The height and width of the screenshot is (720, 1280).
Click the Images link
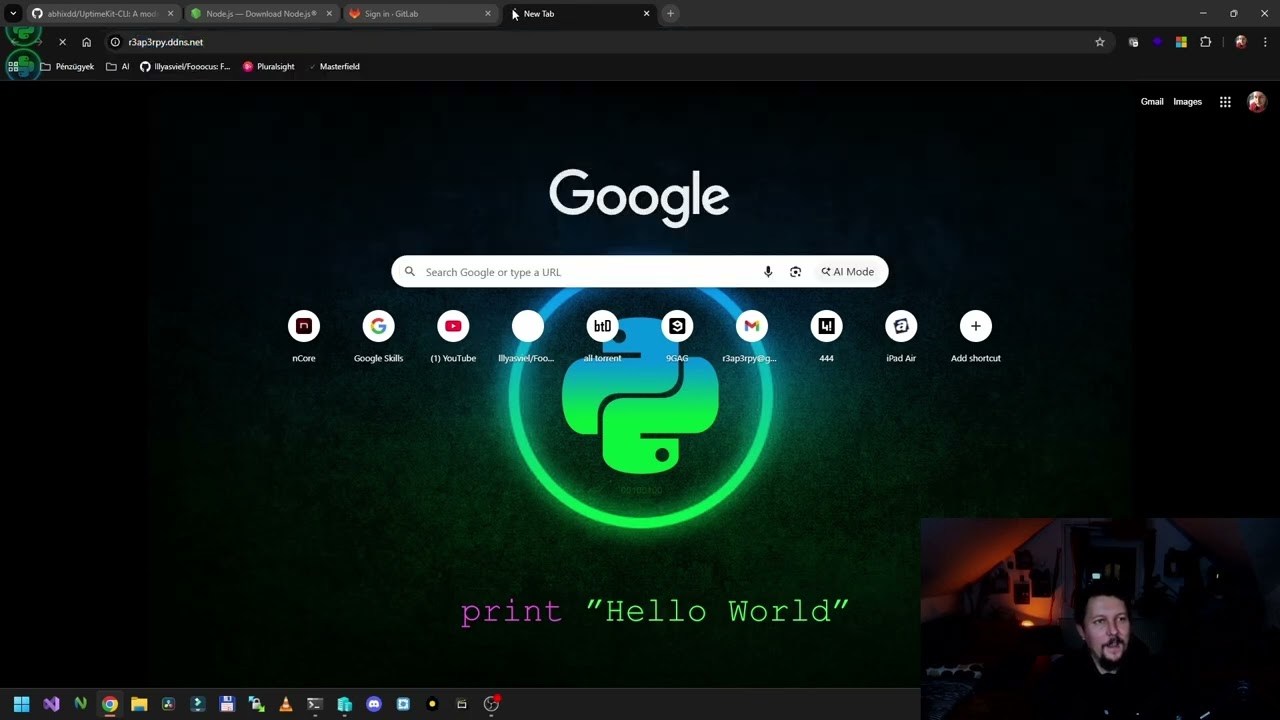coord(1187,102)
